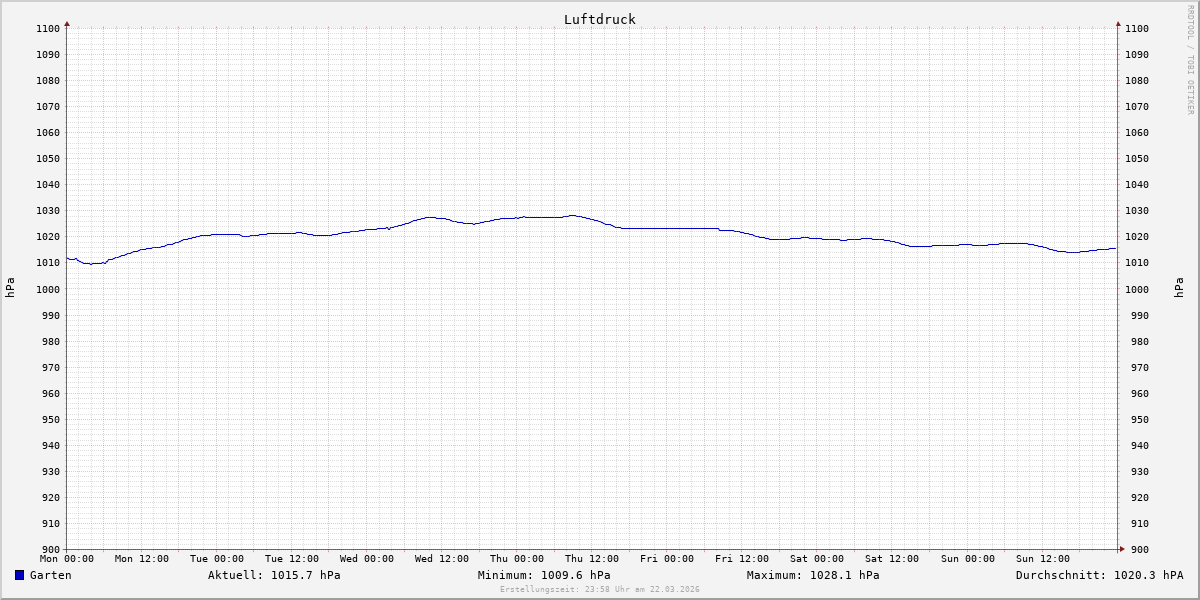Click the left-side hPa axis title
Image resolution: width=1200 pixels, height=600 pixels.
click(x=10, y=288)
